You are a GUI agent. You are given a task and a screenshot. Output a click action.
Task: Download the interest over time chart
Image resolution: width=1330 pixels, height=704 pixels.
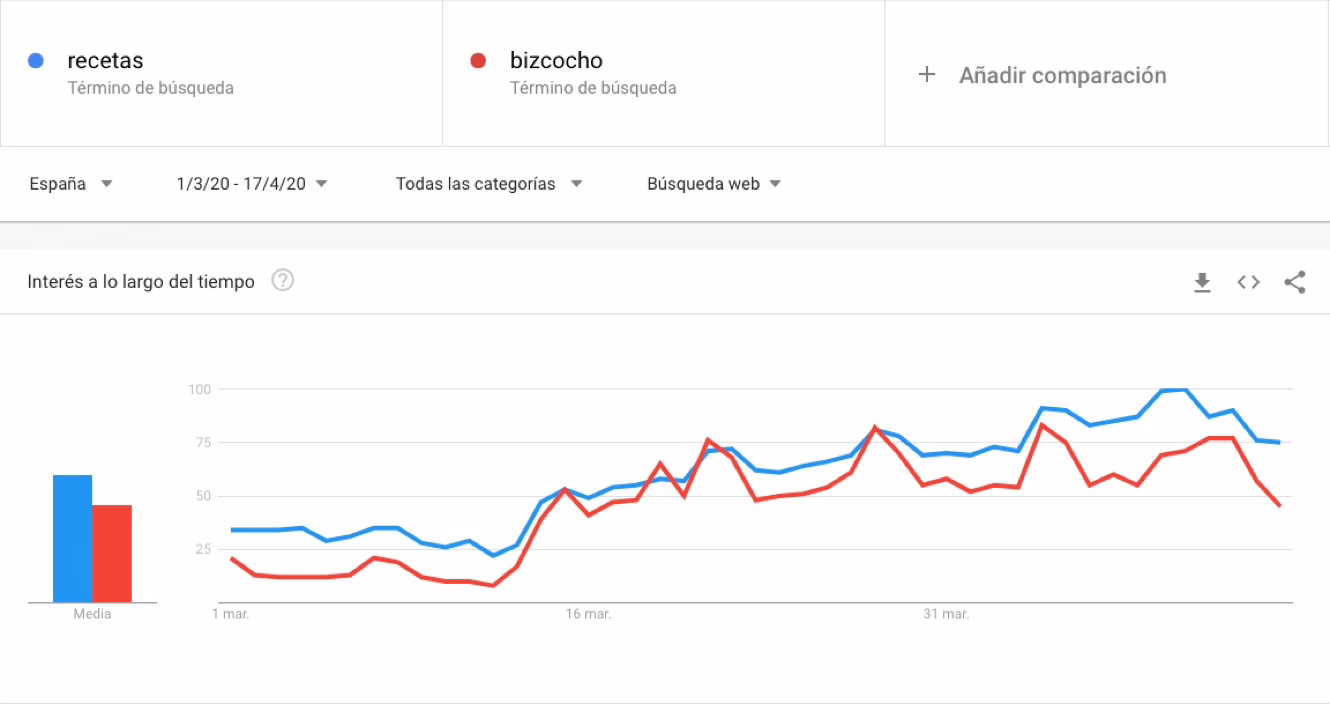pos(1202,283)
